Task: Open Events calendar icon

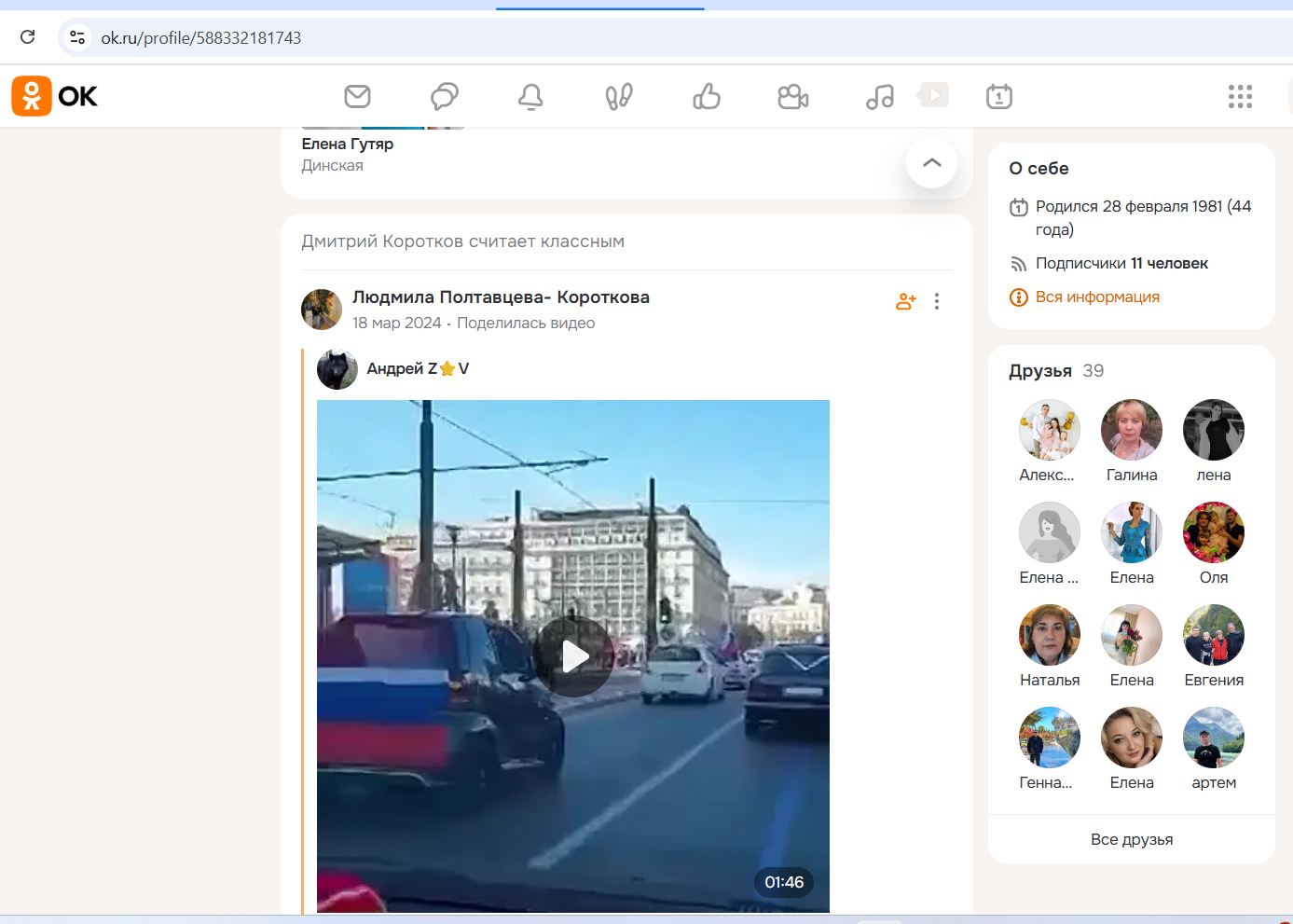Action: click(x=998, y=96)
